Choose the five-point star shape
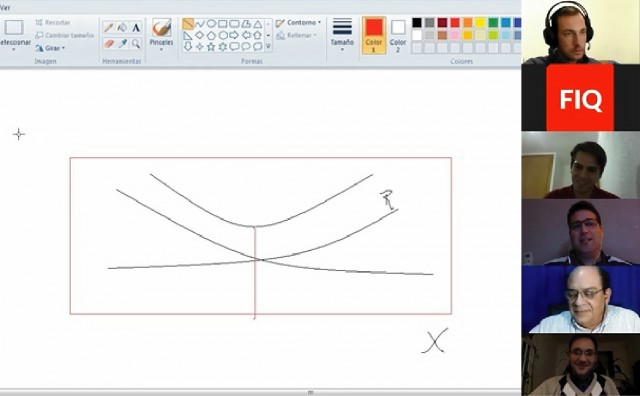Screen dimensions: 640x396 211,47
